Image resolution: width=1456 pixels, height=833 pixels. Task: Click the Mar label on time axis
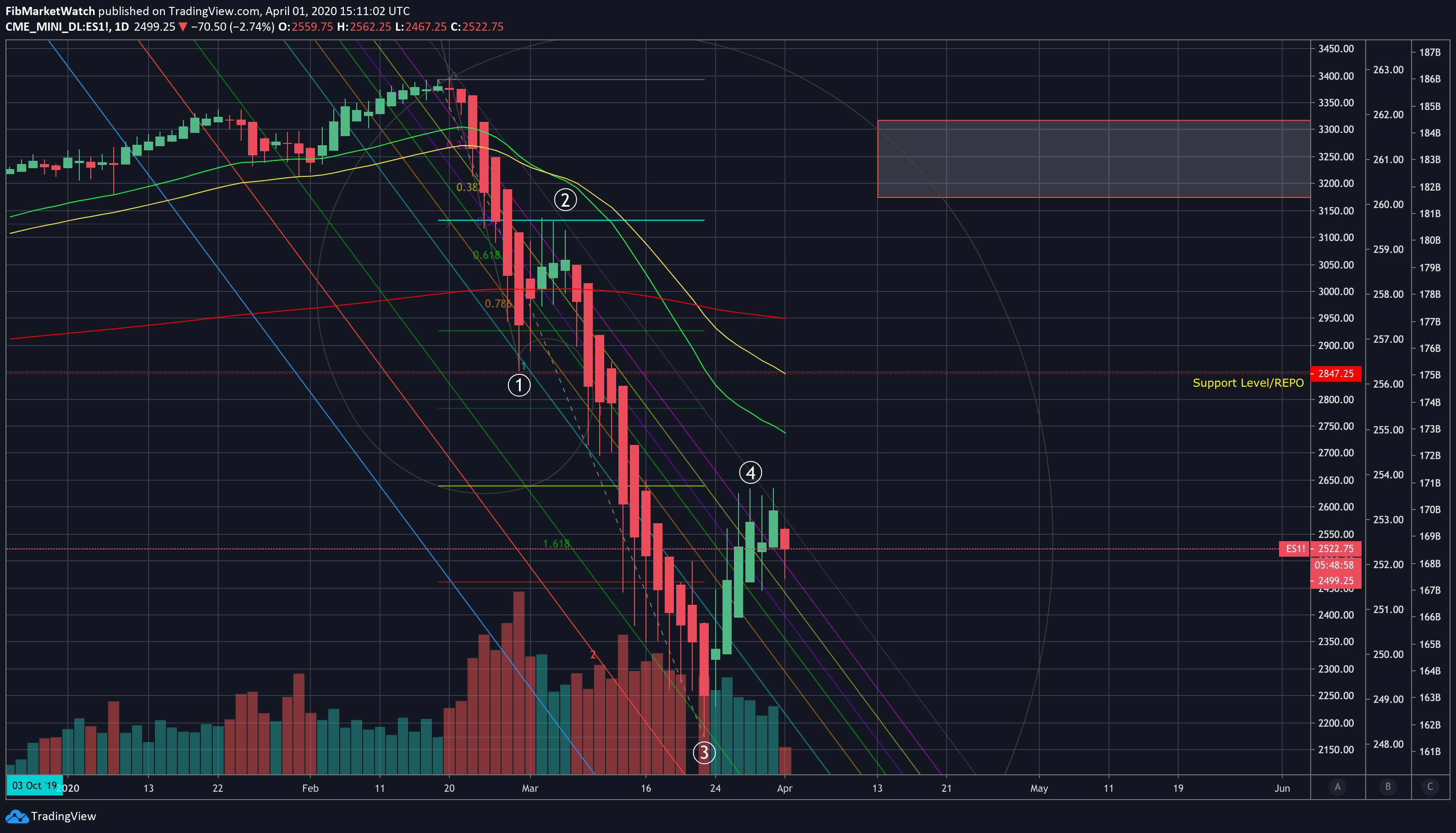(530, 789)
